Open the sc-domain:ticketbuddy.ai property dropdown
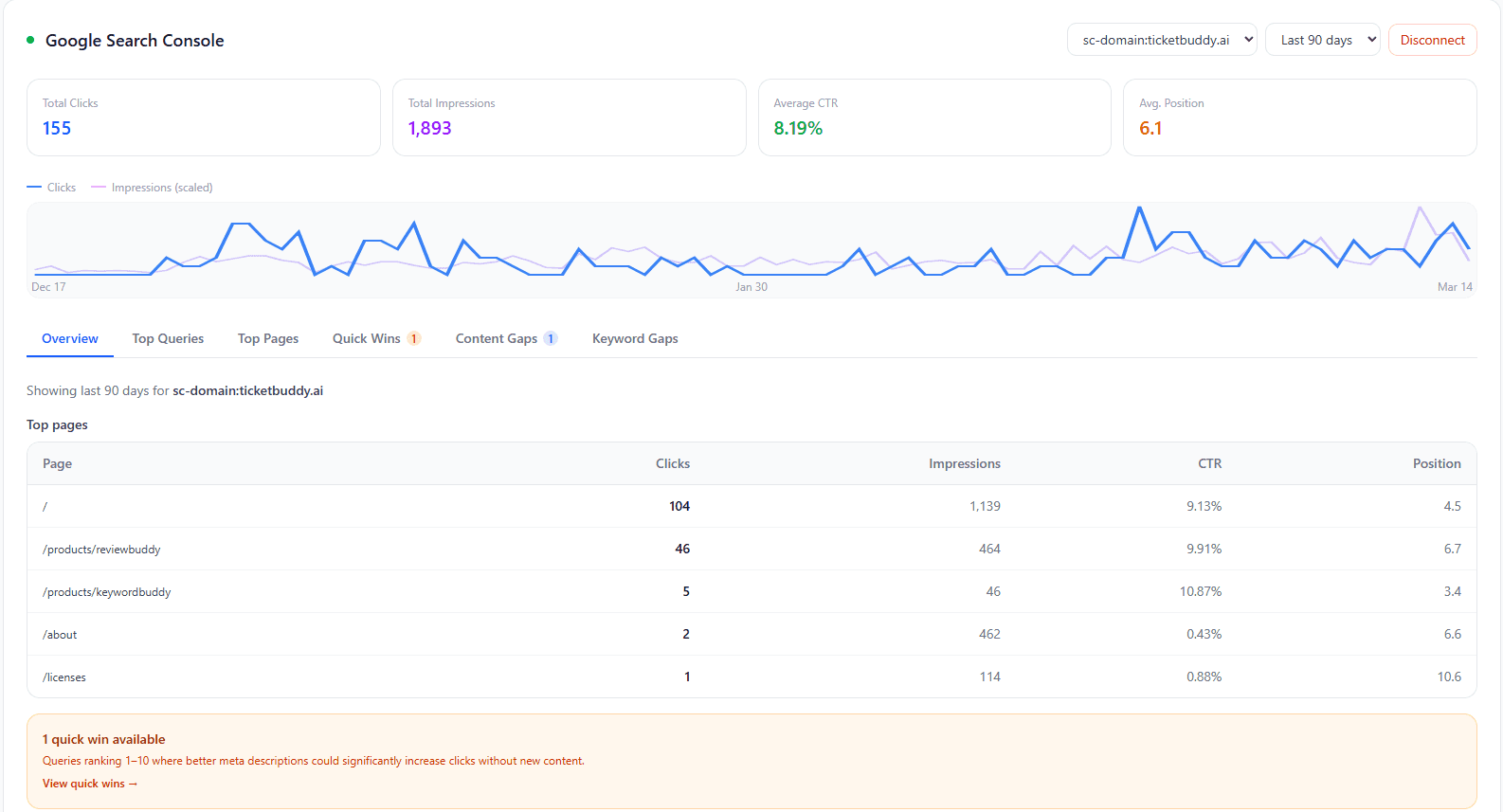Image resolution: width=1503 pixels, height=812 pixels. 1161,40
